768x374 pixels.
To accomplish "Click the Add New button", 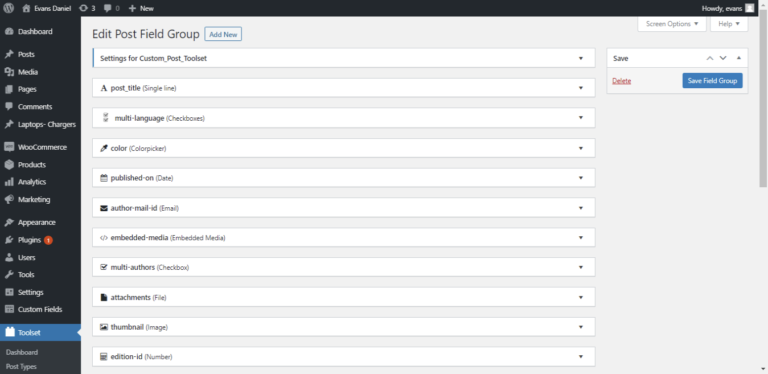I will click(x=223, y=34).
